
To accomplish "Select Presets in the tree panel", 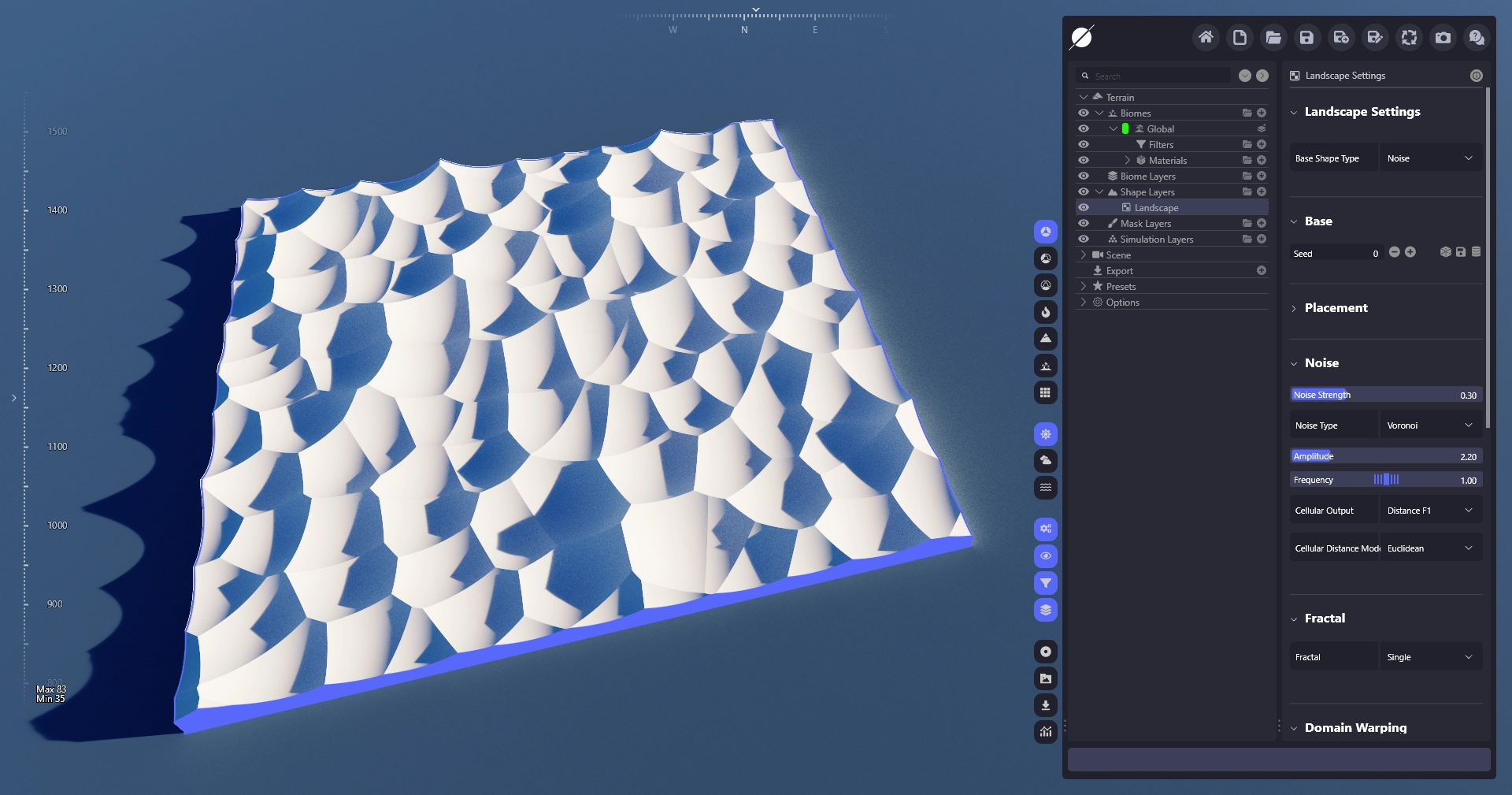I will (x=1121, y=287).
